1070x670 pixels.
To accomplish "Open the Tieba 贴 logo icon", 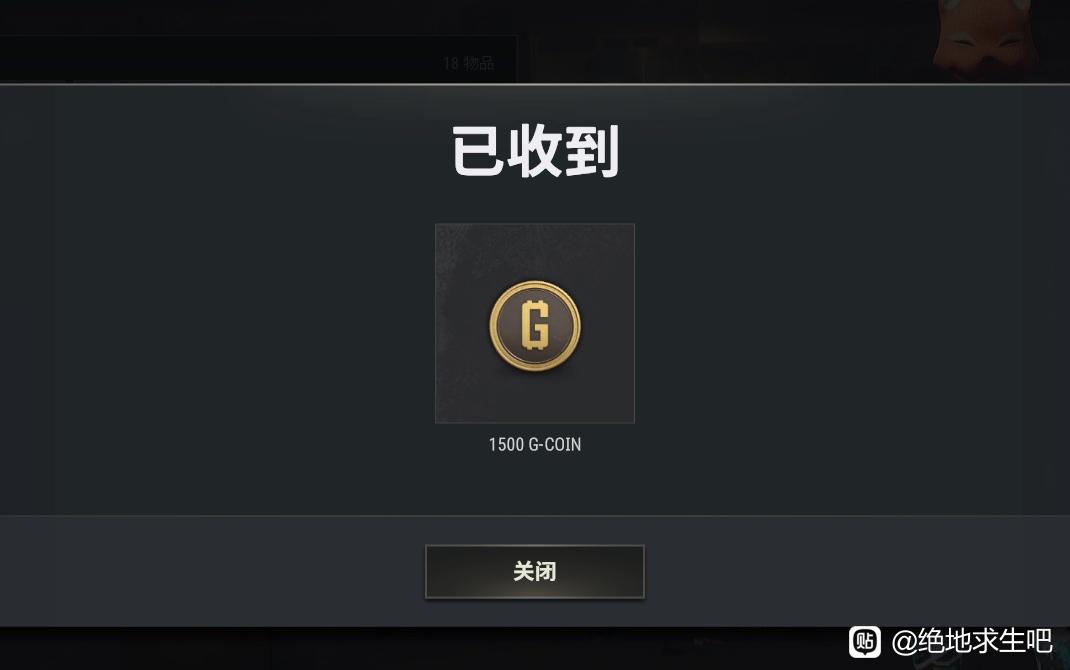I will [x=865, y=641].
